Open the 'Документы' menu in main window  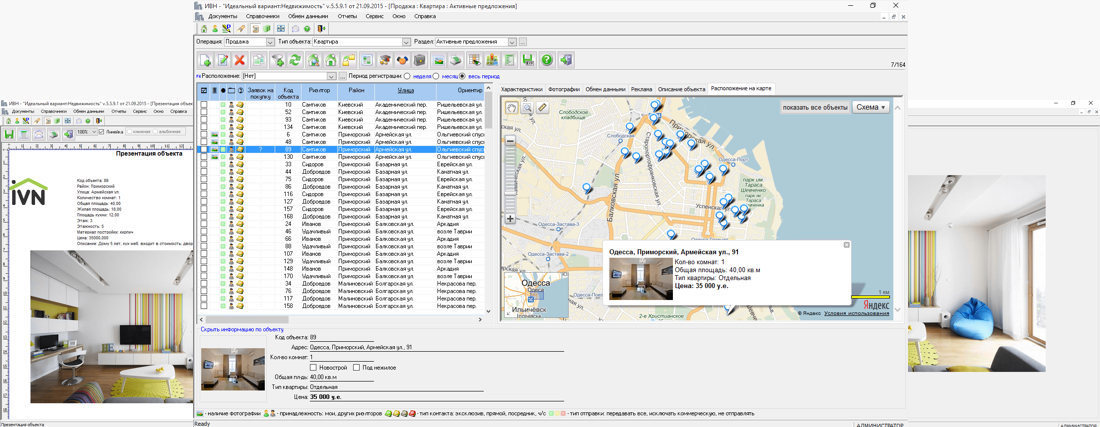pos(223,15)
